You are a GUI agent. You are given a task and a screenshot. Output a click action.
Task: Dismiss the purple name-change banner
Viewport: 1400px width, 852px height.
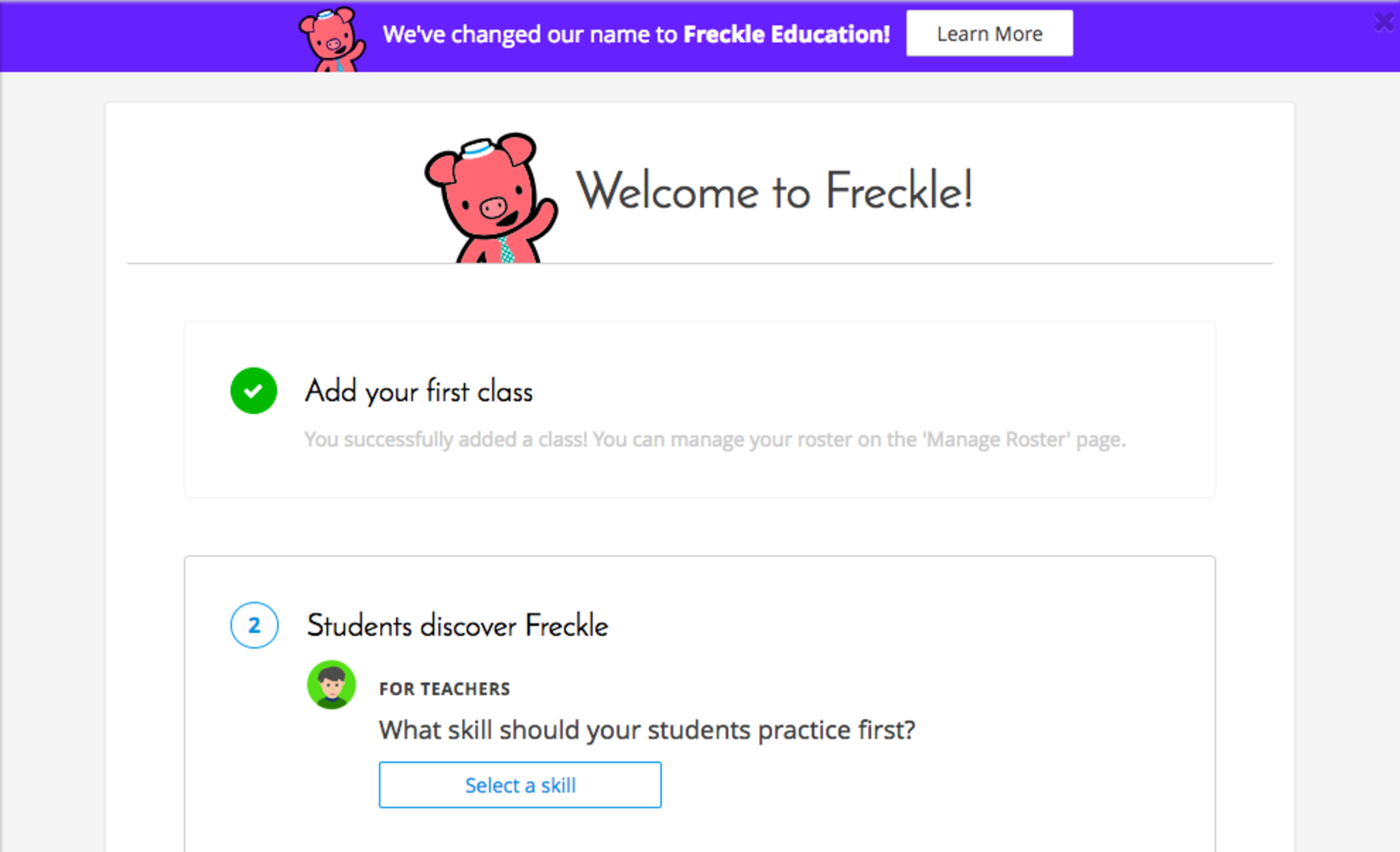click(1383, 23)
